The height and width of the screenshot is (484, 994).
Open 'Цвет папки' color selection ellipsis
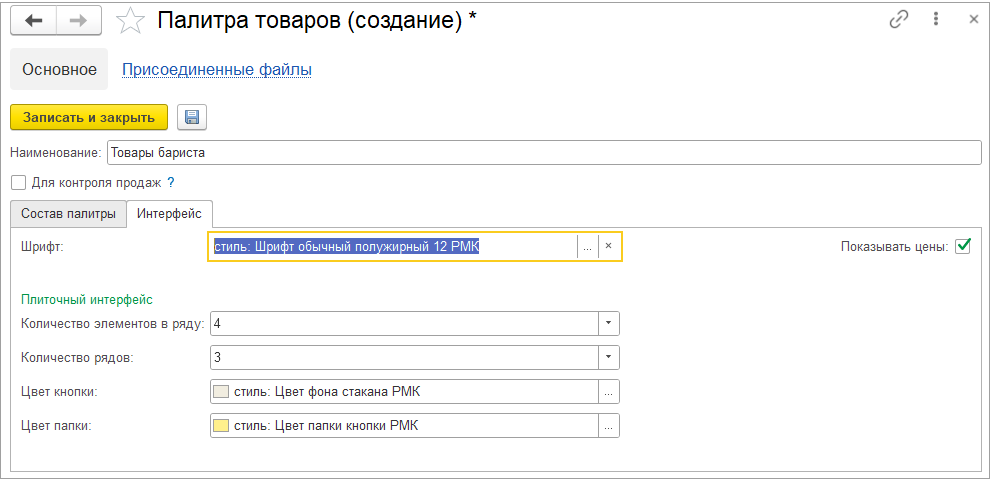click(x=608, y=425)
